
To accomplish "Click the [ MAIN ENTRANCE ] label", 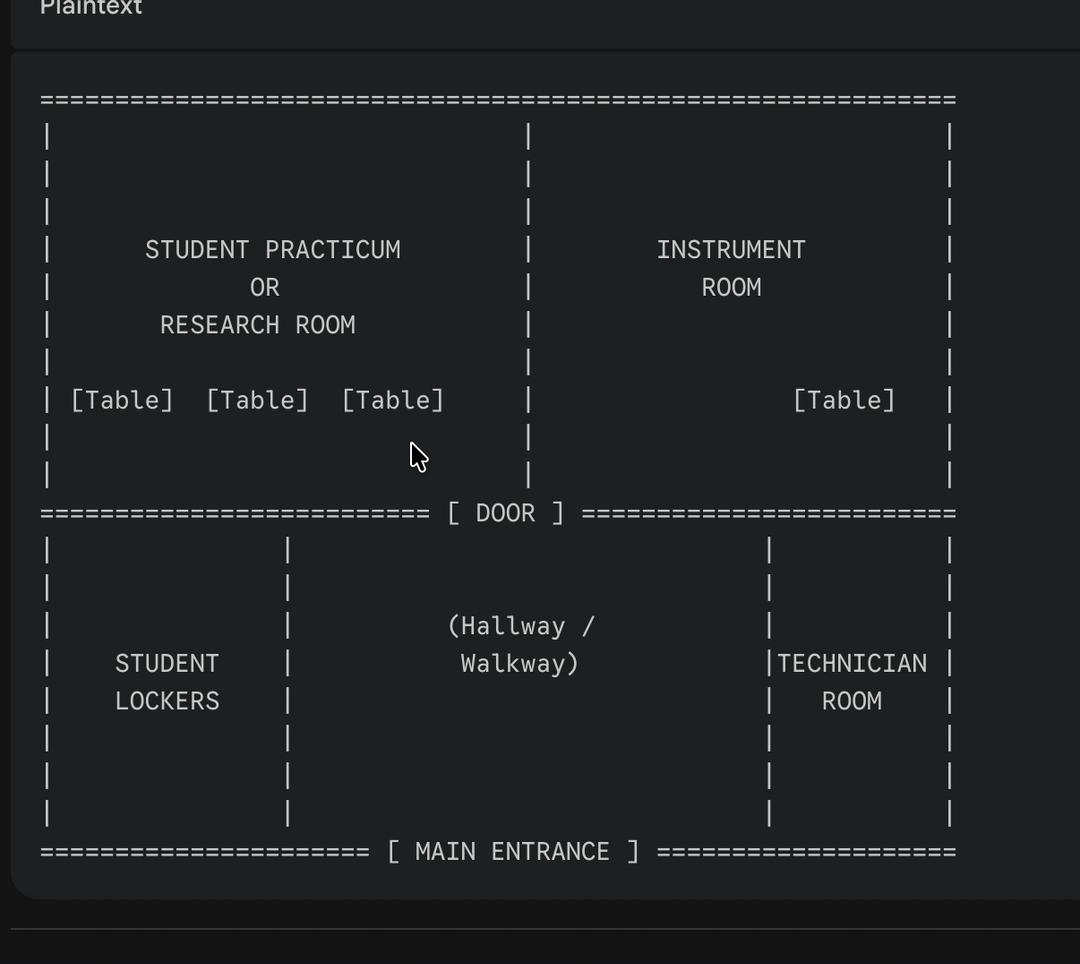I will coord(512,852).
